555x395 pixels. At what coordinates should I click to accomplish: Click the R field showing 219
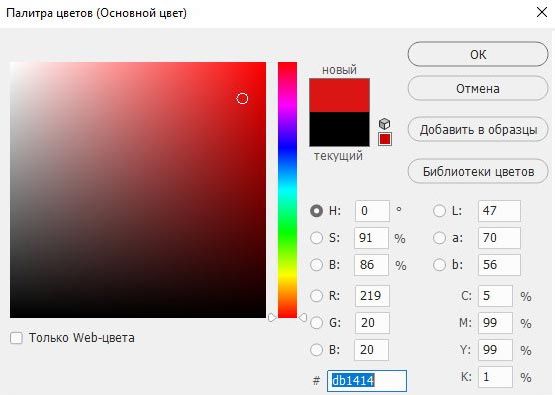372,296
